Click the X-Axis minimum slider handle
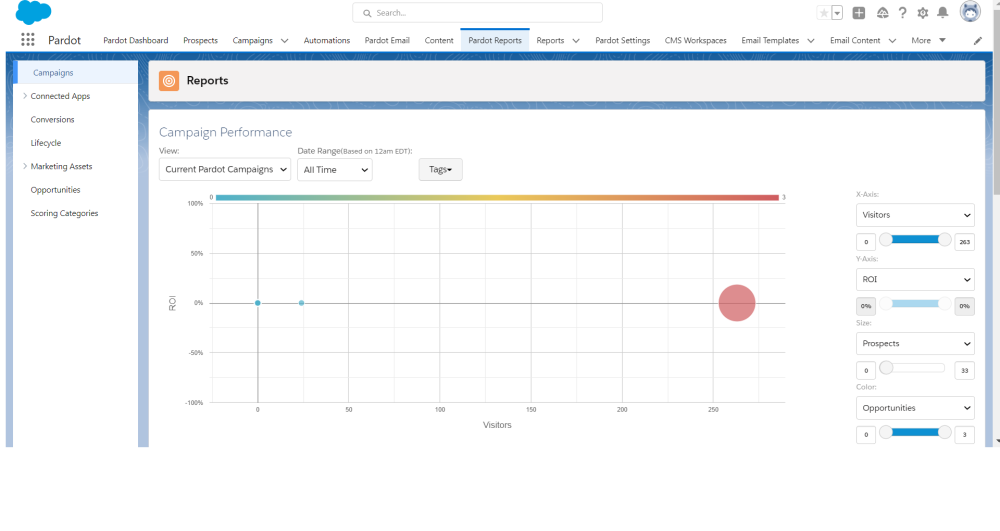Viewport: 1000px width, 531px height. (886, 240)
